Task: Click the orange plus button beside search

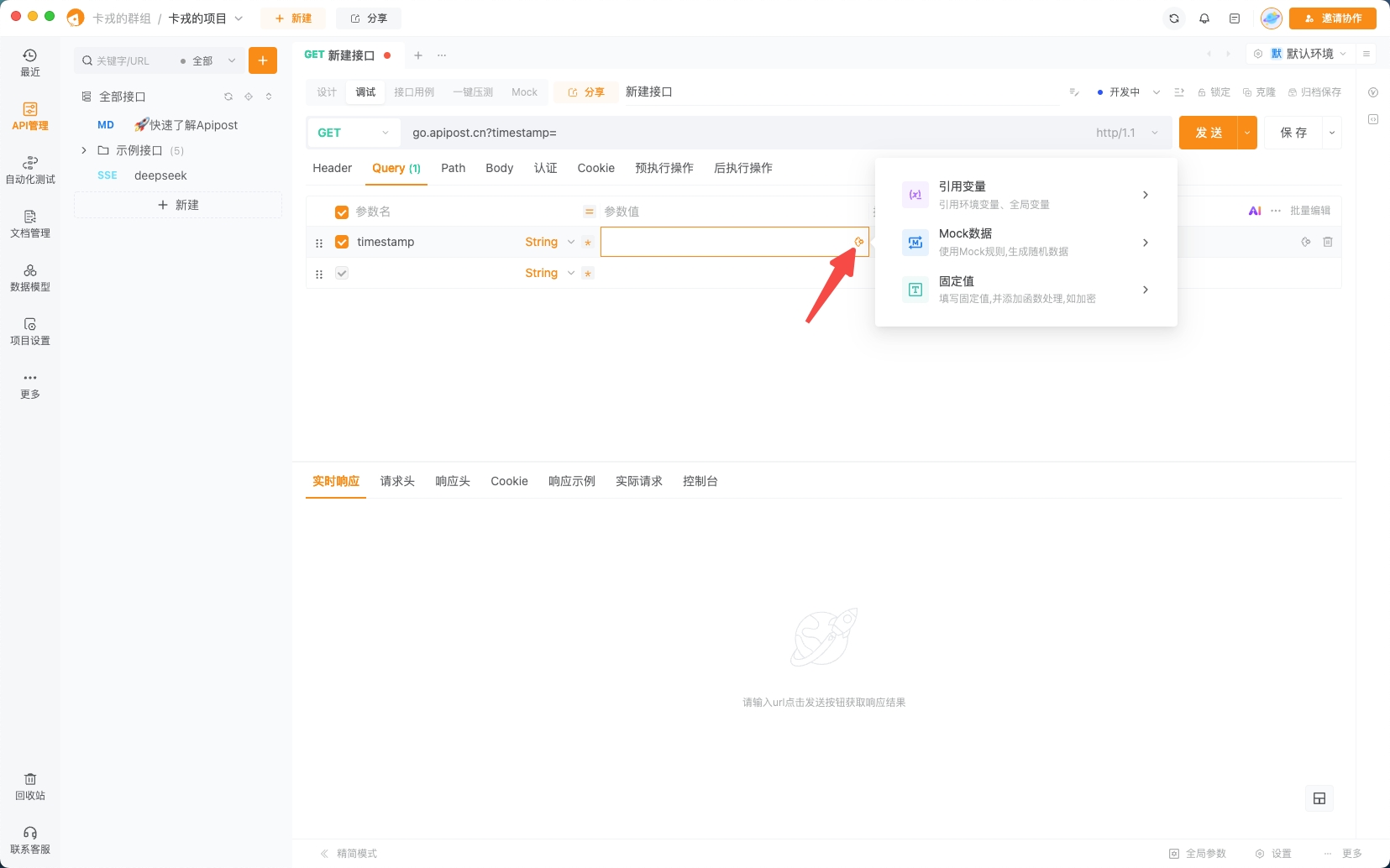Action: click(263, 60)
